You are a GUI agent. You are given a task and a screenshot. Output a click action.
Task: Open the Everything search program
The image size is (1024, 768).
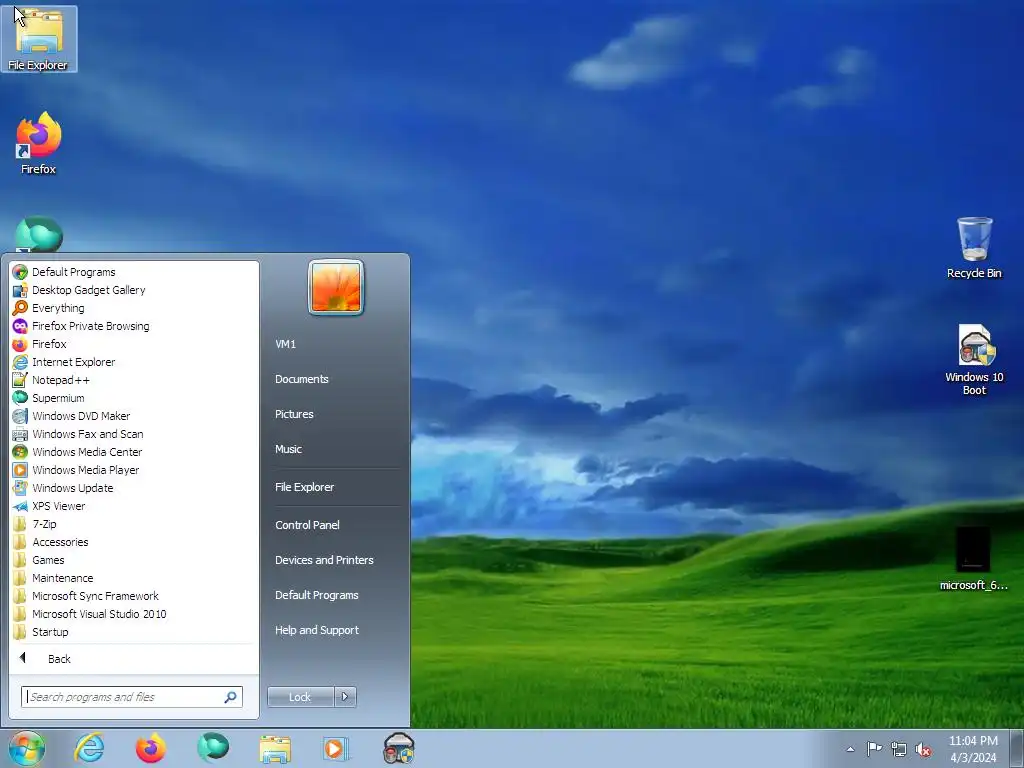pos(134,308)
